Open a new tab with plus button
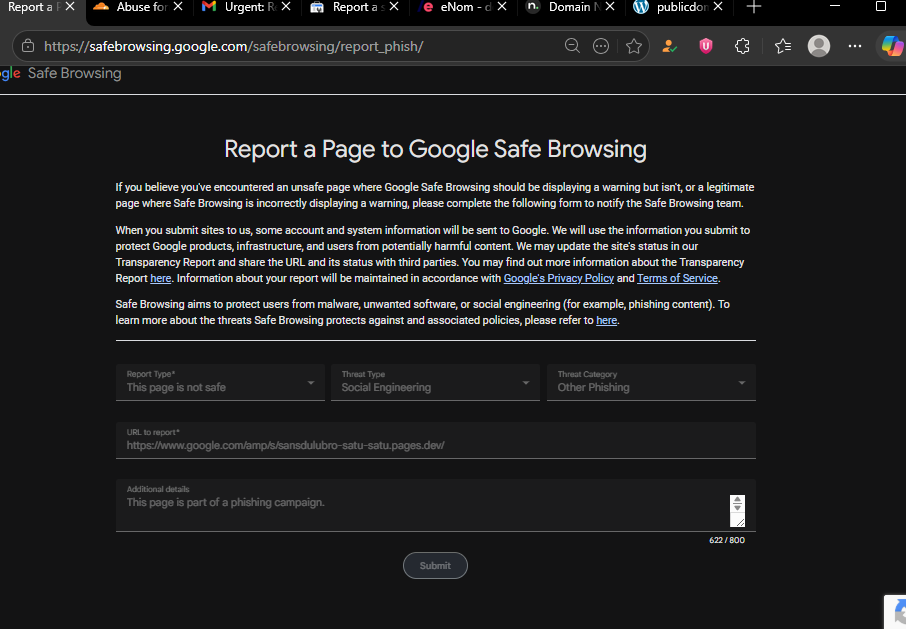906x629 pixels. 753,7
